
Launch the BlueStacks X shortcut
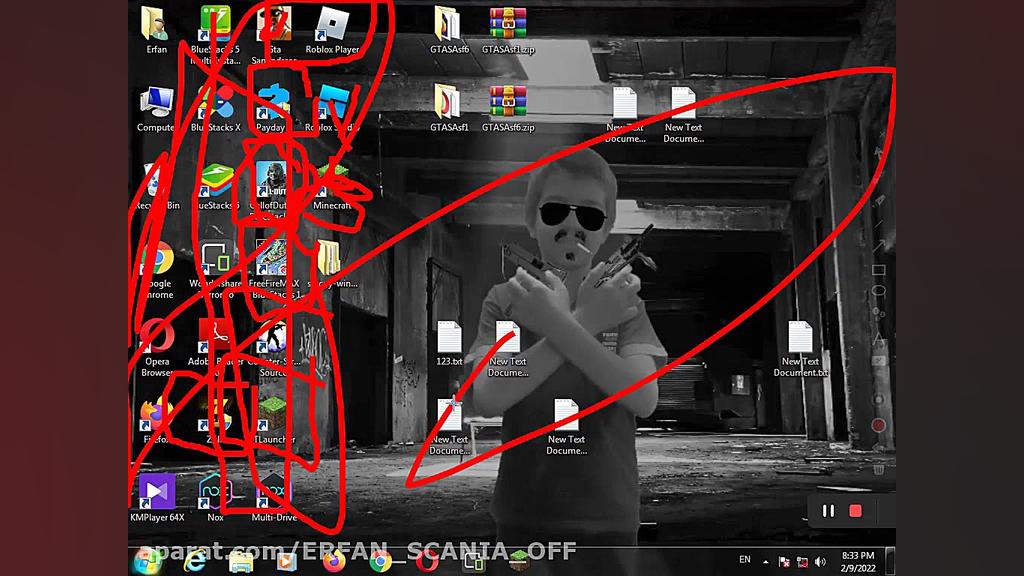[215, 103]
